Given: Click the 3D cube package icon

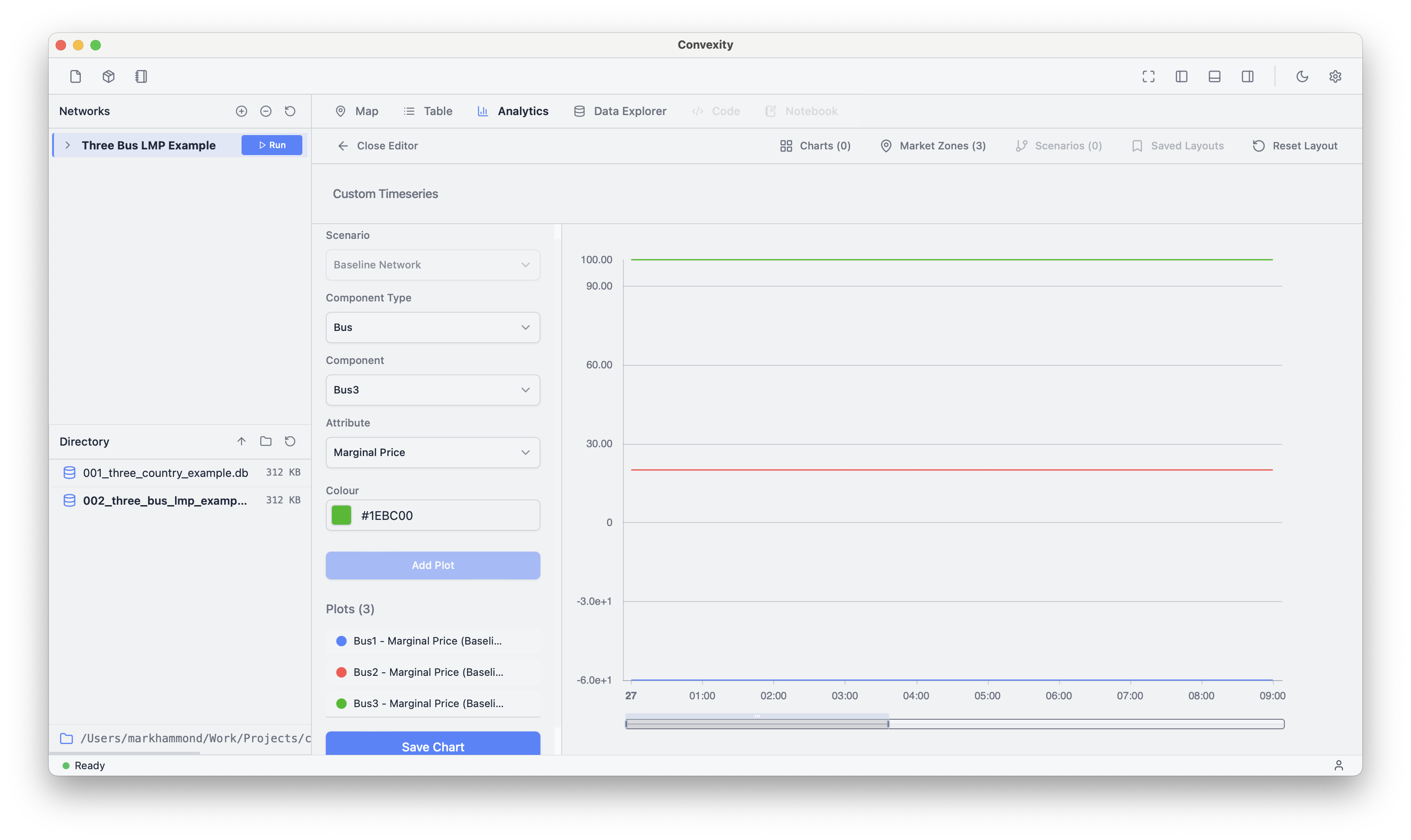Looking at the screenshot, I should [x=108, y=76].
